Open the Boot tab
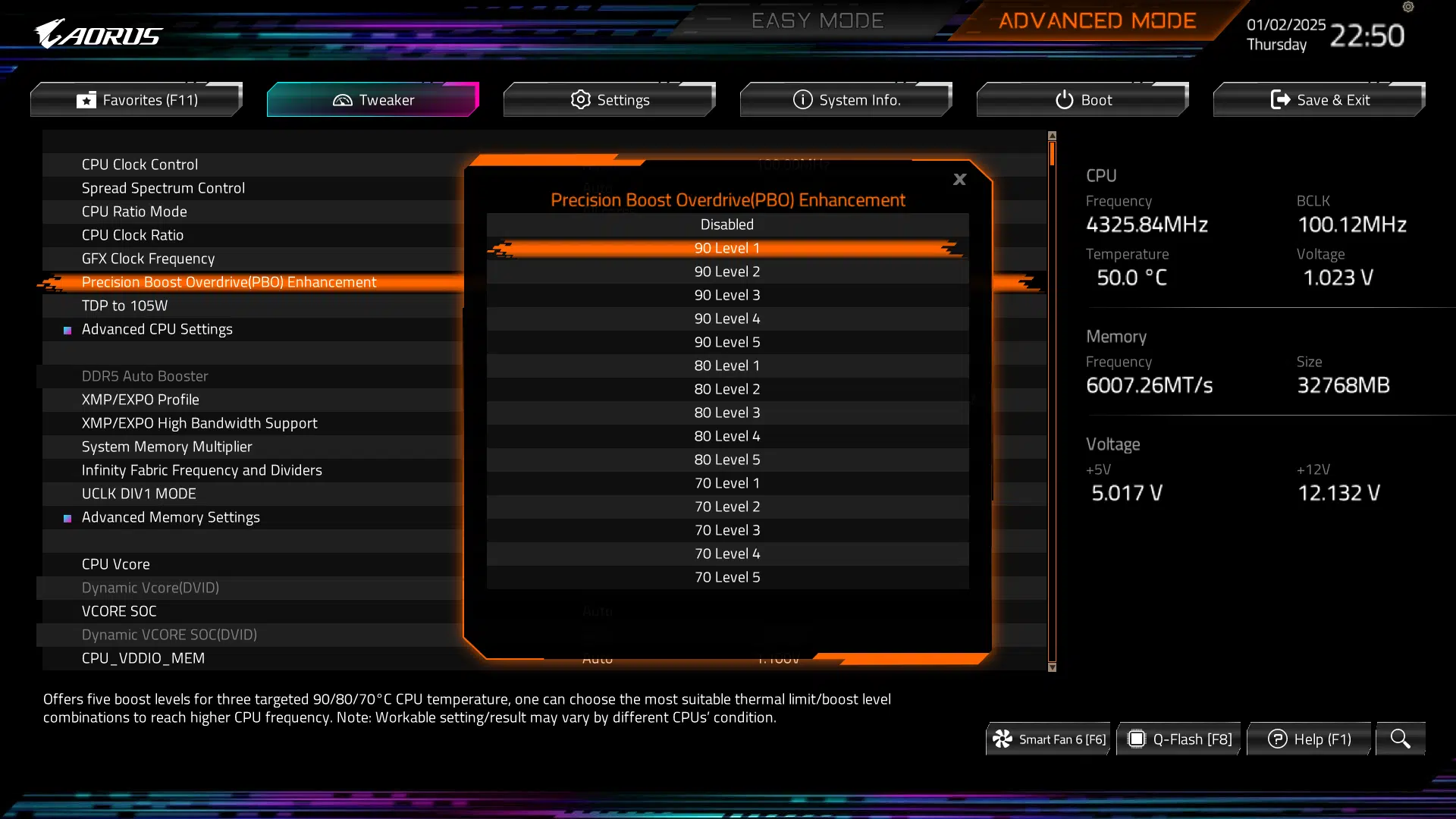Image resolution: width=1456 pixels, height=819 pixels. 1083,99
